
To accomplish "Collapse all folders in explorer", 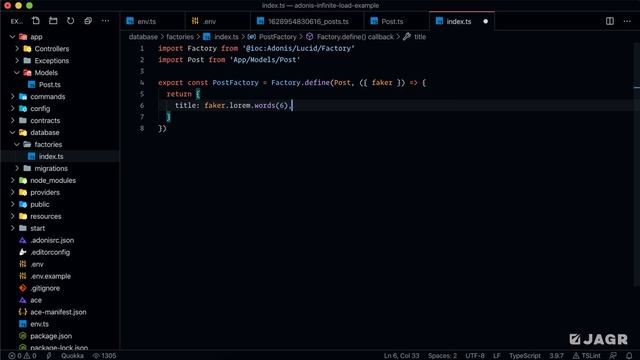I will [88, 21].
